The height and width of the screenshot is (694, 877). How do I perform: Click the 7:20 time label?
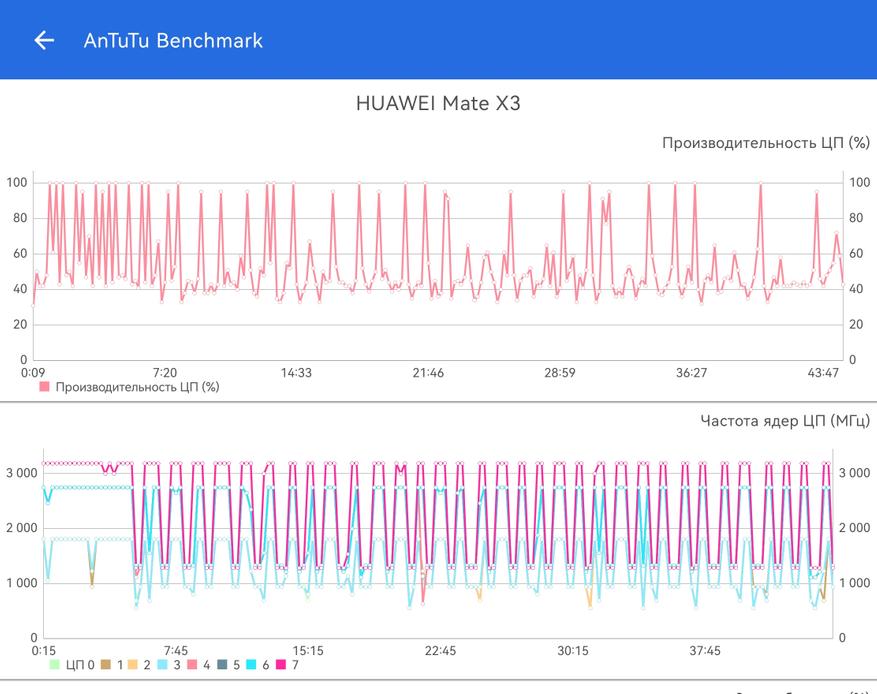point(164,372)
